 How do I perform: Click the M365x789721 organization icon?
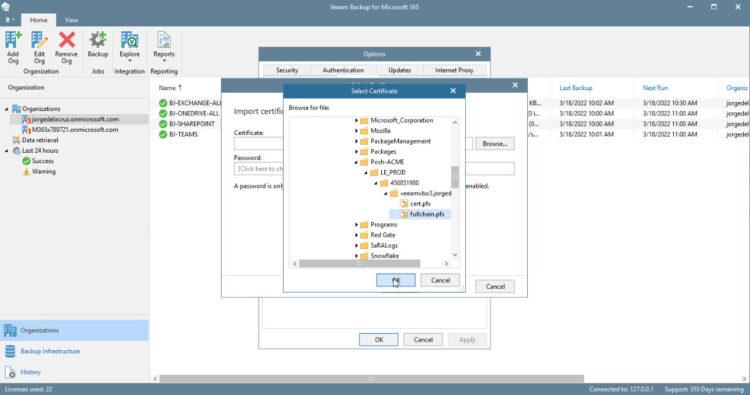point(26,130)
